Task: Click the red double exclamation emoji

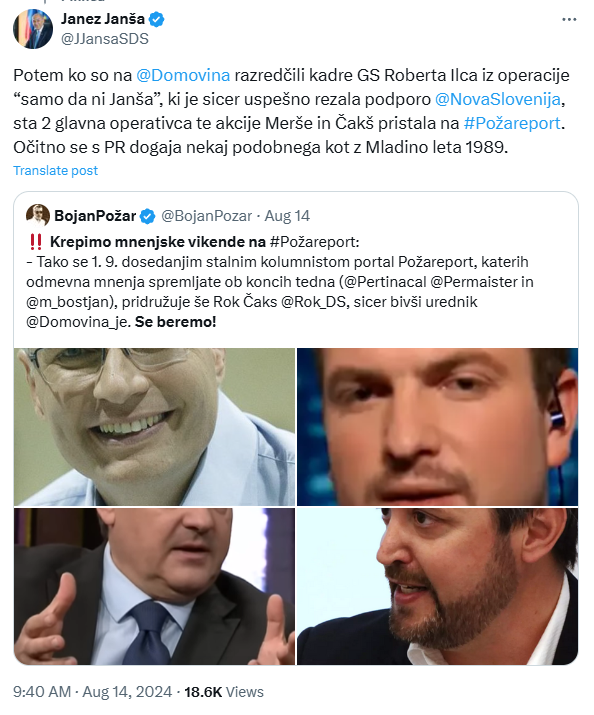Action: point(36,242)
